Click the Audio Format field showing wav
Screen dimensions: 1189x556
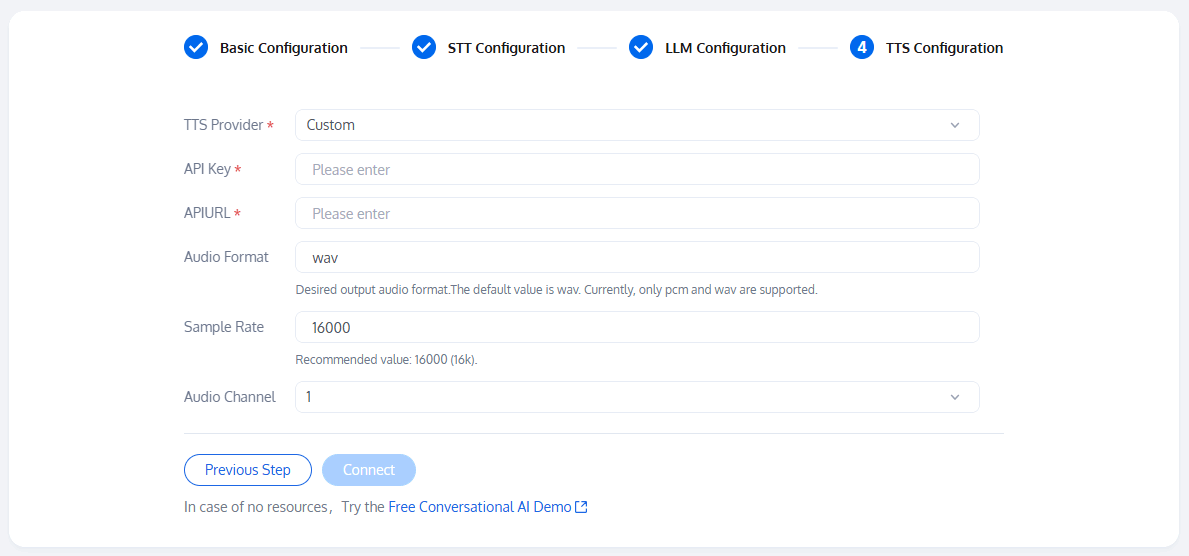tap(636, 257)
